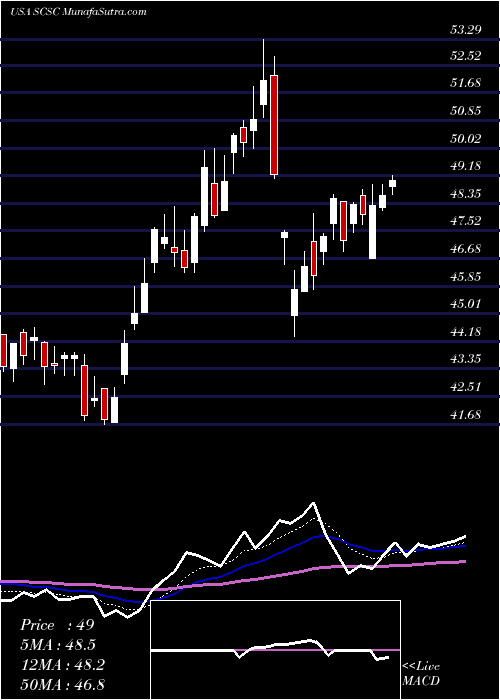
Task: Click the 12MA : 48.2 readout
Action: (62, 665)
